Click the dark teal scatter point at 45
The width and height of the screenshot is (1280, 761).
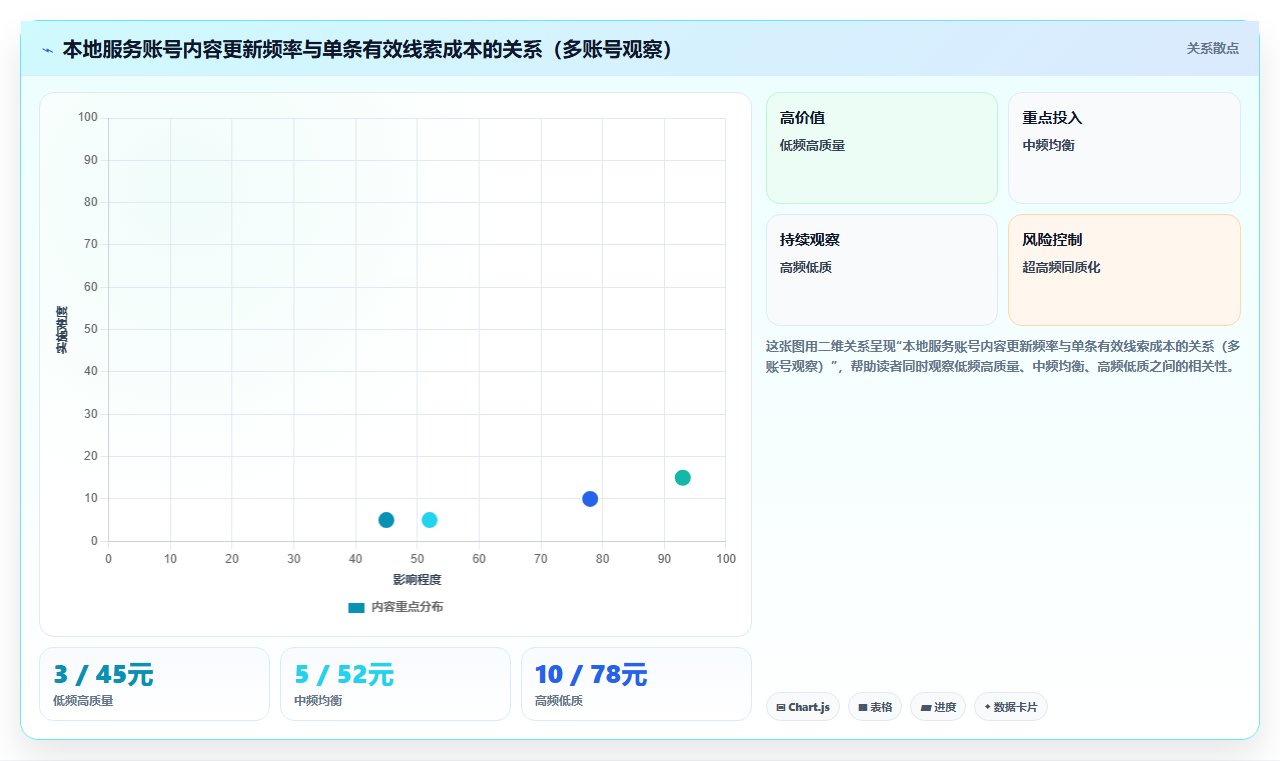click(386, 520)
